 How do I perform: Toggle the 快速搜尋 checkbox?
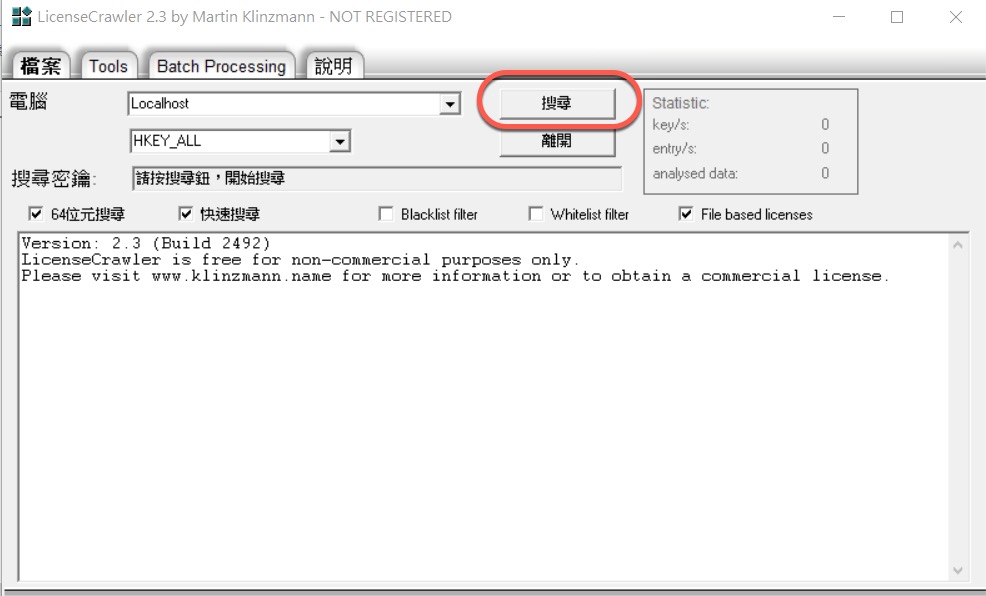[x=186, y=214]
